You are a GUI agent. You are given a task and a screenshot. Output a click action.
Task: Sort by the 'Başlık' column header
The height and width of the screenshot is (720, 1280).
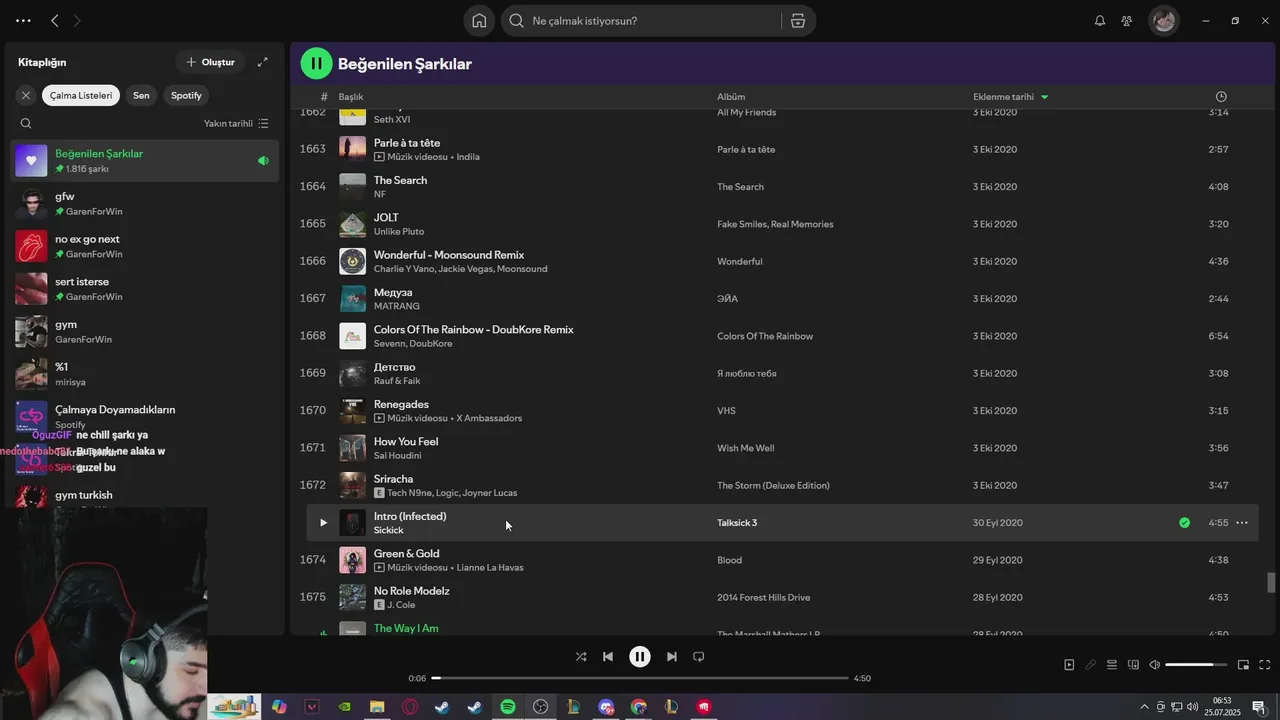(x=351, y=97)
